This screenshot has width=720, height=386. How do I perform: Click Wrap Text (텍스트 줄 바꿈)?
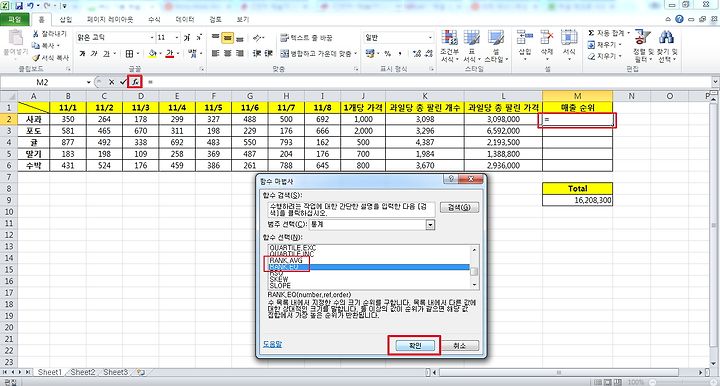click(306, 38)
